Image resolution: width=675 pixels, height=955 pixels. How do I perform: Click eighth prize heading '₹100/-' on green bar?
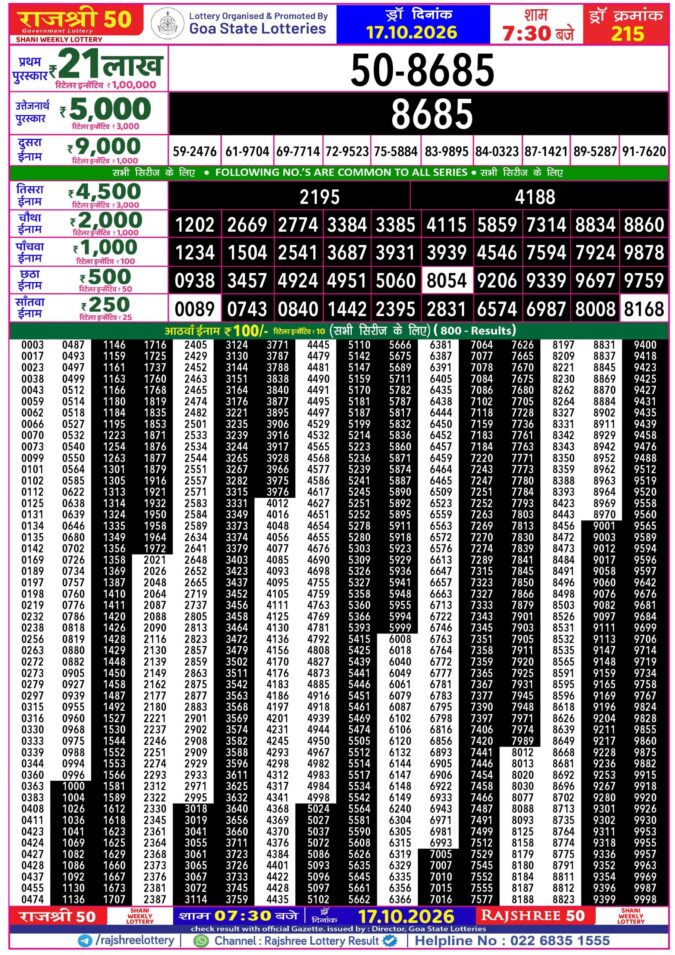(246, 331)
